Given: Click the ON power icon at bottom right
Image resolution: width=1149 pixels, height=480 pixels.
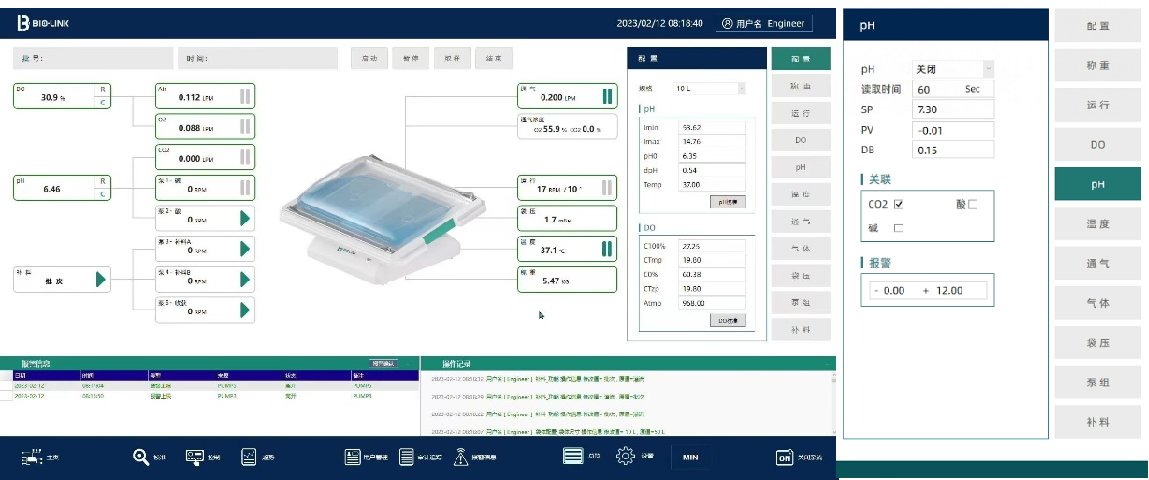Looking at the screenshot, I should tap(785, 457).
